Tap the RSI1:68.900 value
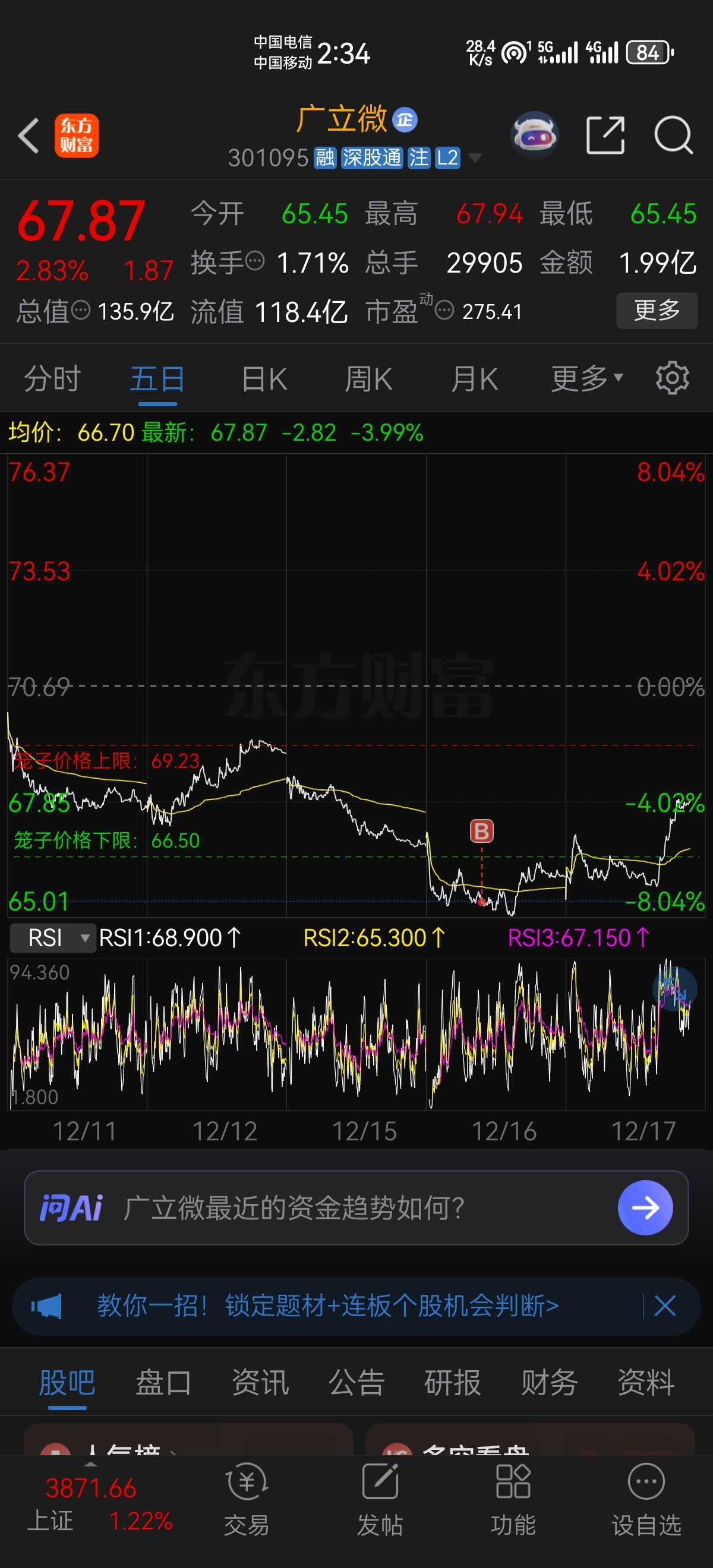The image size is (713, 1568). pos(170,938)
